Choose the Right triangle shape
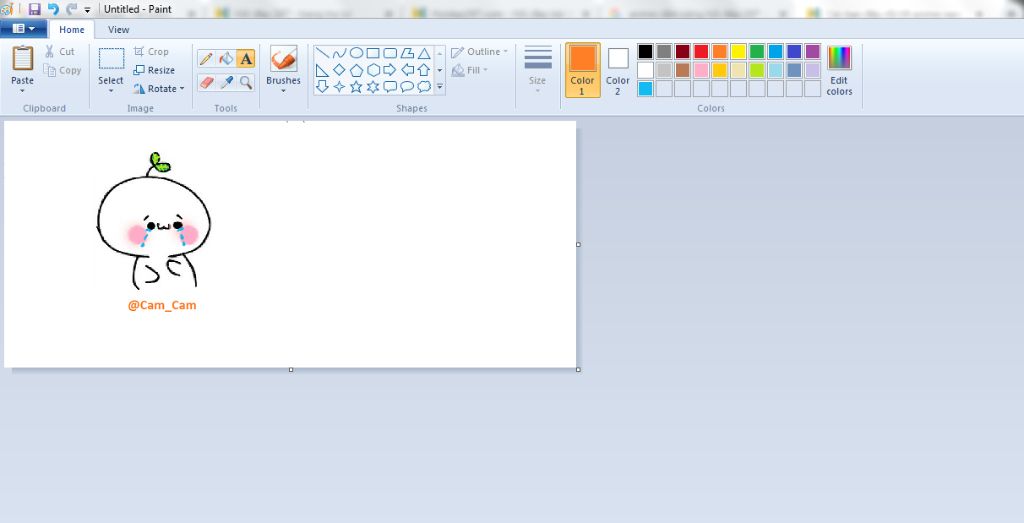The height and width of the screenshot is (523, 1024). coord(322,70)
